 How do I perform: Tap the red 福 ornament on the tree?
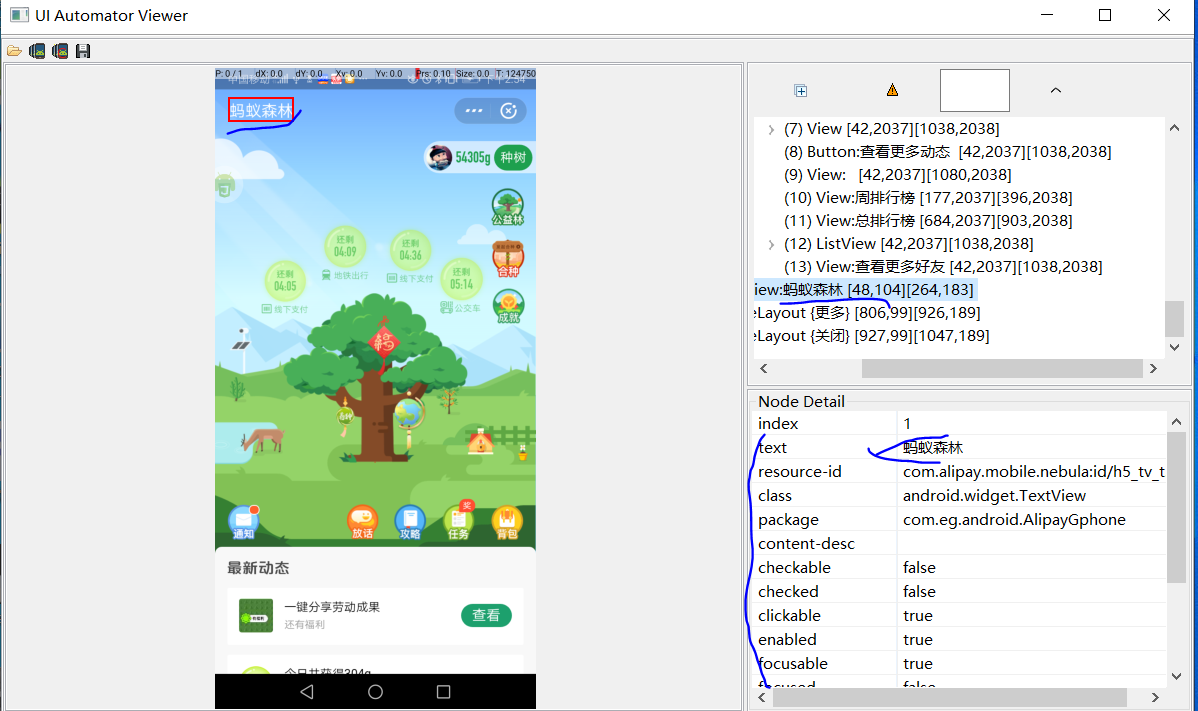pos(384,342)
